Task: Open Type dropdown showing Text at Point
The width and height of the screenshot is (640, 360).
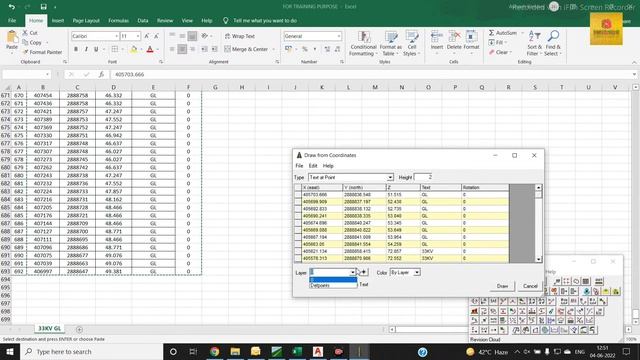Action: [x=390, y=177]
